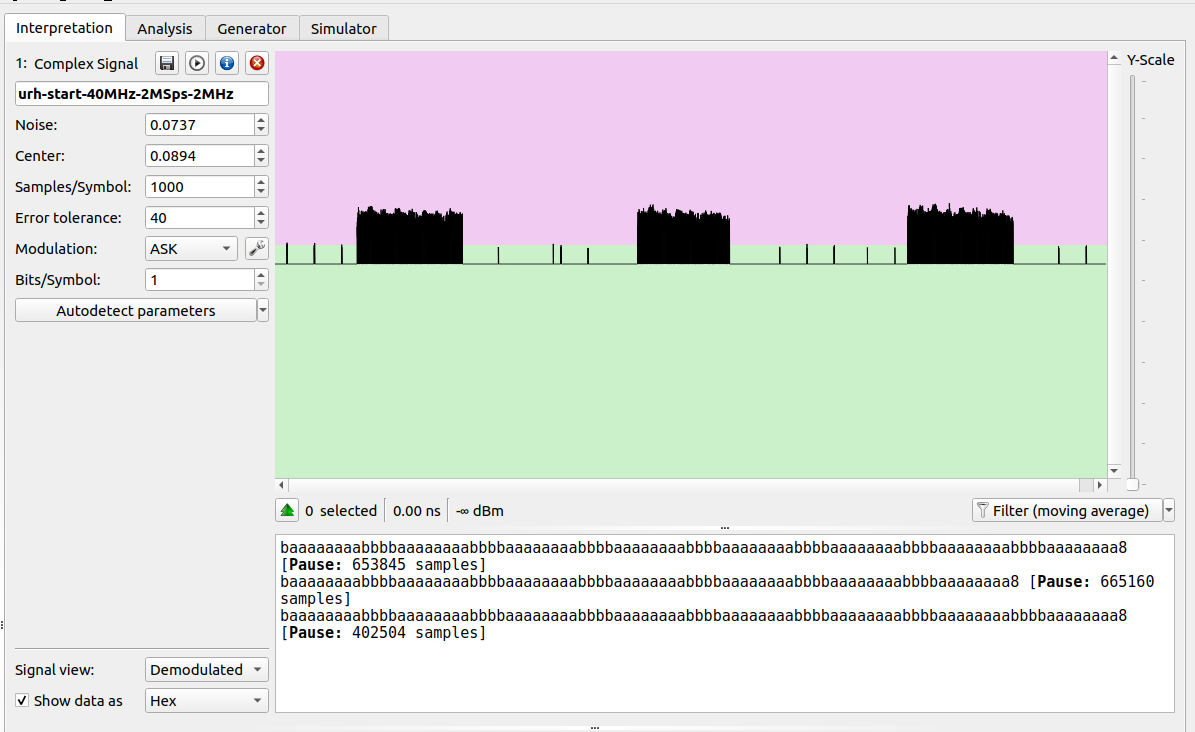Increase the Noise value with up arrow

pyautogui.click(x=261, y=119)
